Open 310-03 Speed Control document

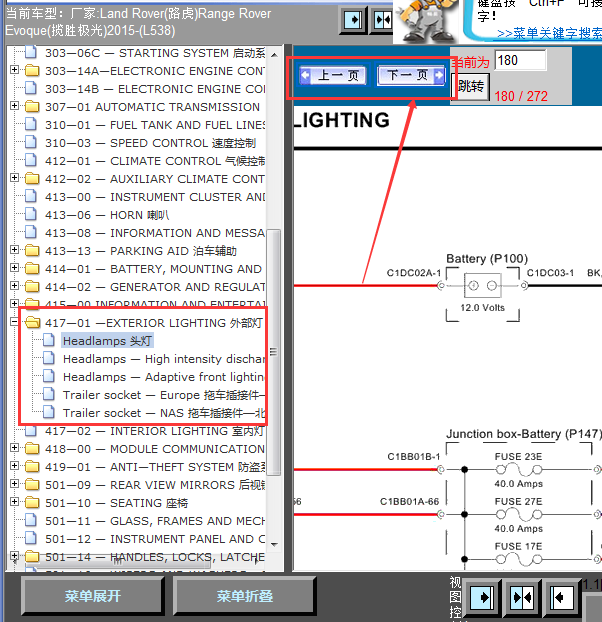point(150,143)
